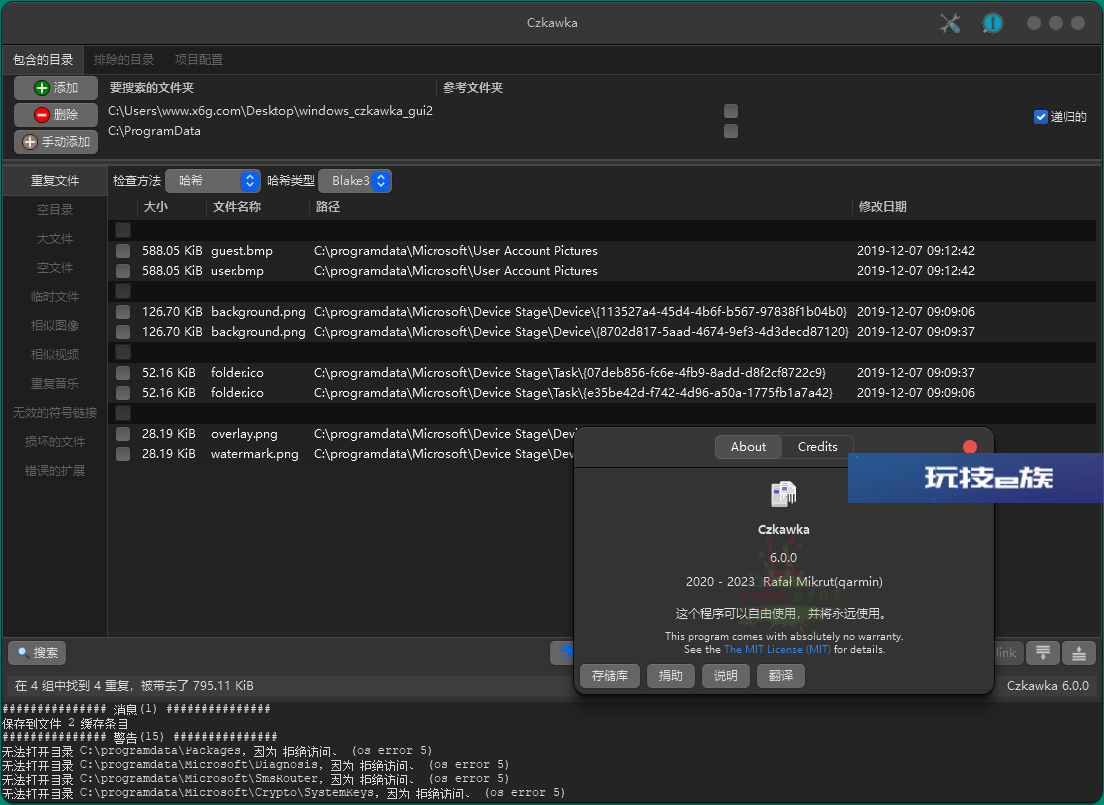The height and width of the screenshot is (805, 1104).
Task: Select the folder.ico row dated 09:09:06
Action: click(602, 393)
